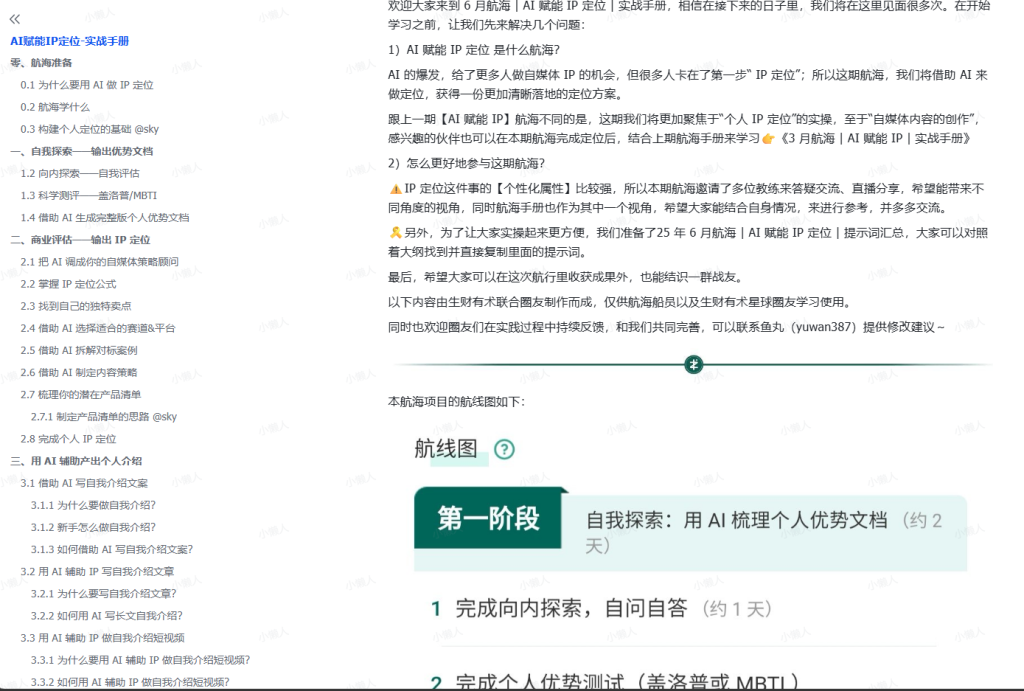1024x691 pixels.
Task: Select 2.5 借助 AI 拆解对标案例
Action: [79, 351]
